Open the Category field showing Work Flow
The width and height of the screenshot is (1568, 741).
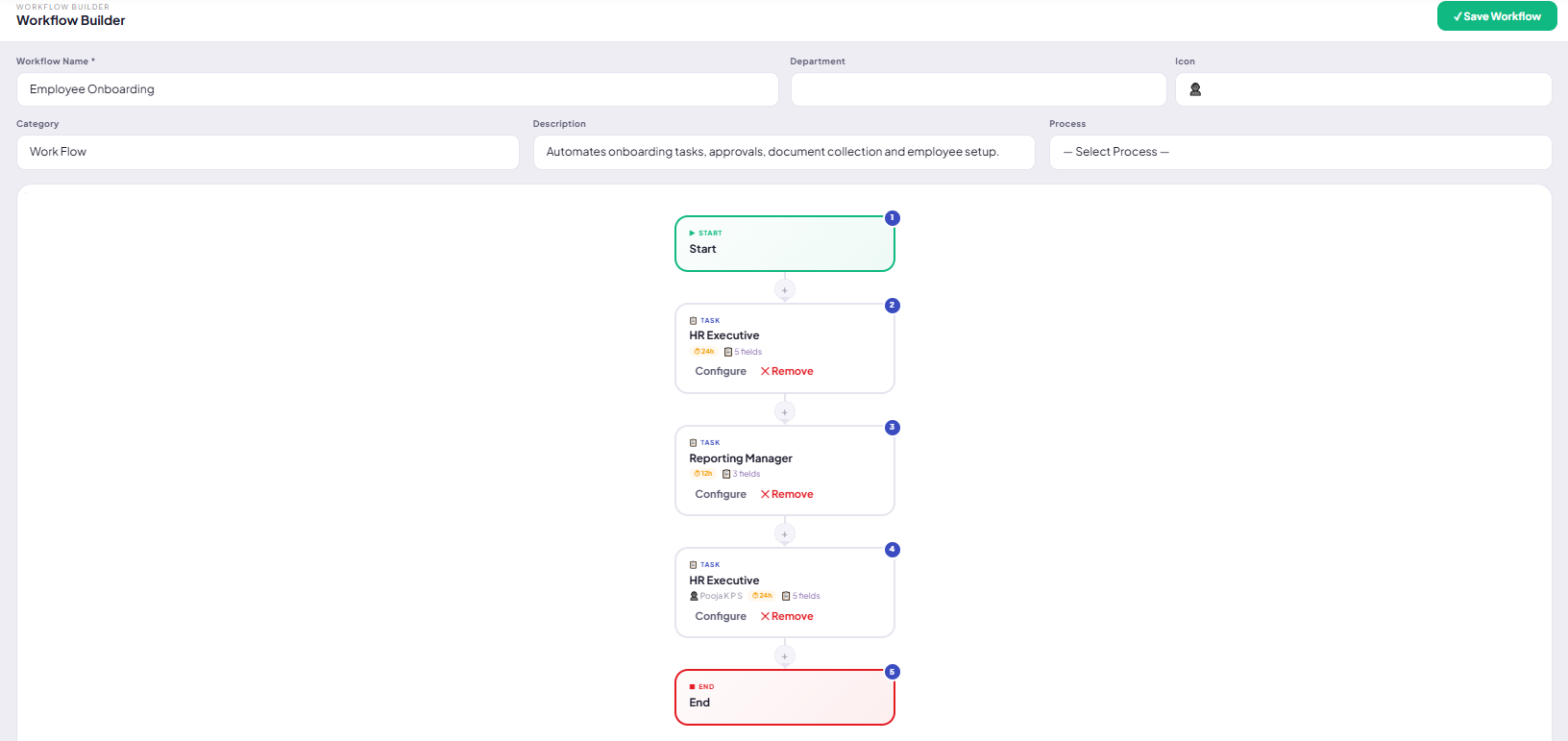point(268,152)
